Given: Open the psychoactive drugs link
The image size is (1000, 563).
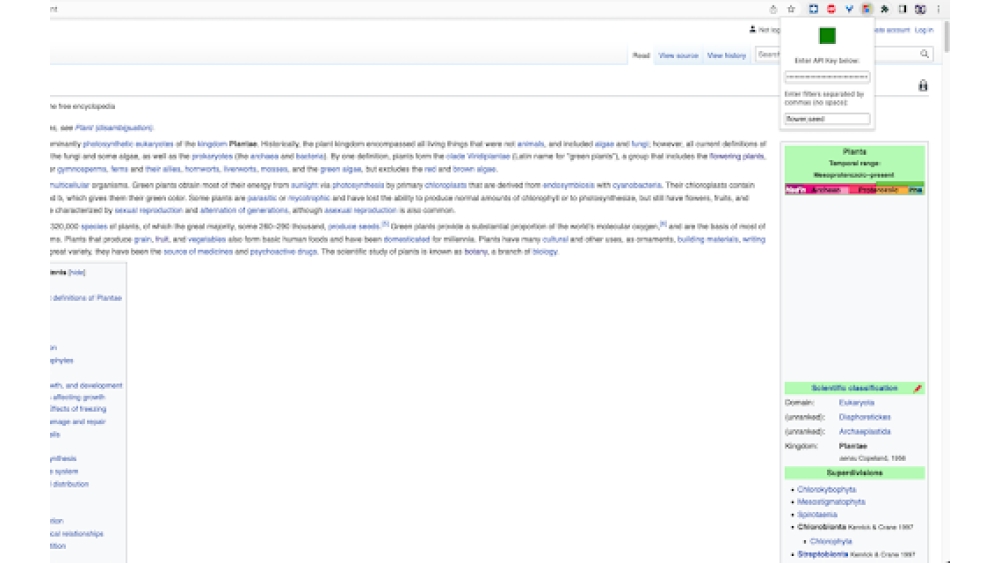Looking at the screenshot, I should click(283, 252).
